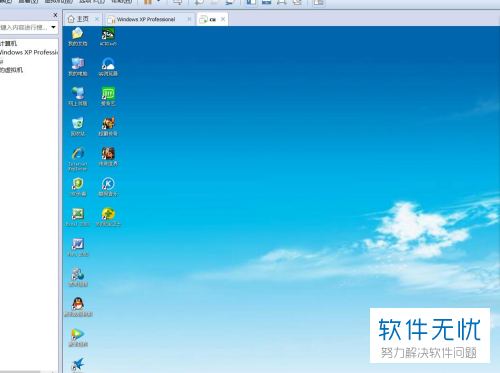The image size is (500, 373).
Task: Click the unity mode toolbar icon
Action: click(x=297, y=2)
